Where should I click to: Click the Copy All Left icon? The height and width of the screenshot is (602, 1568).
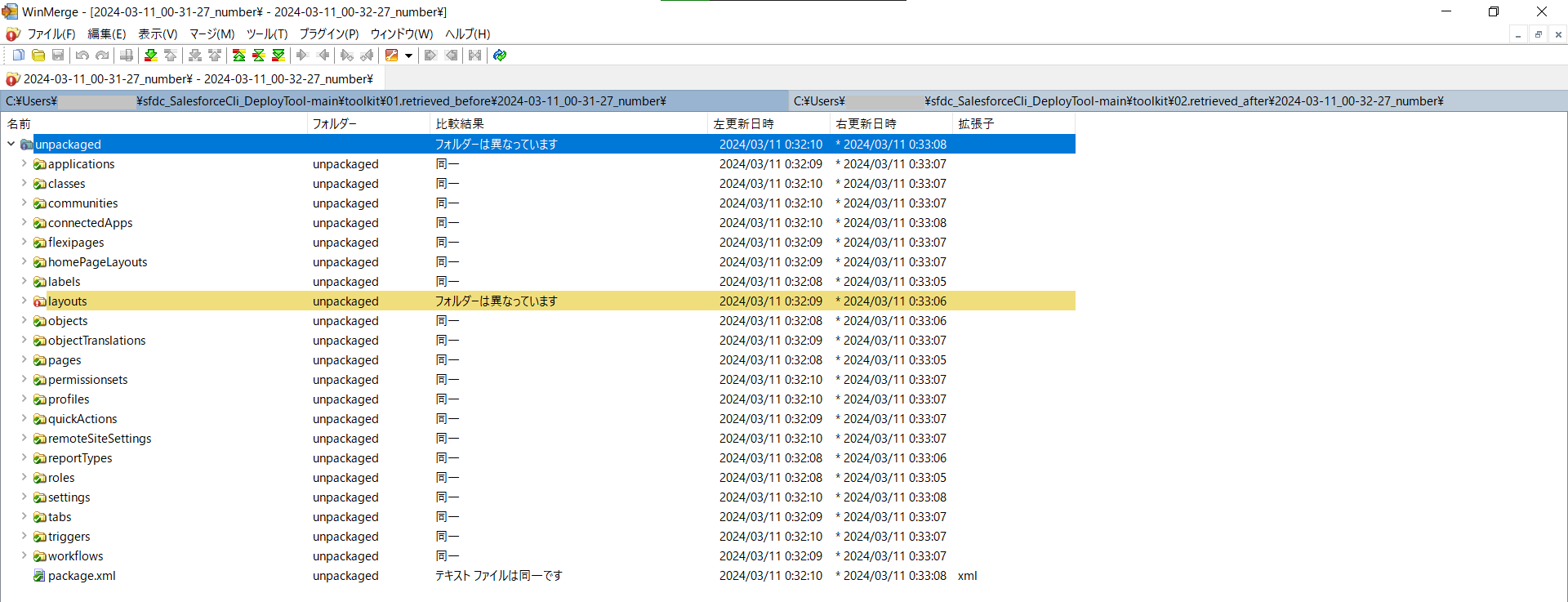click(451, 55)
